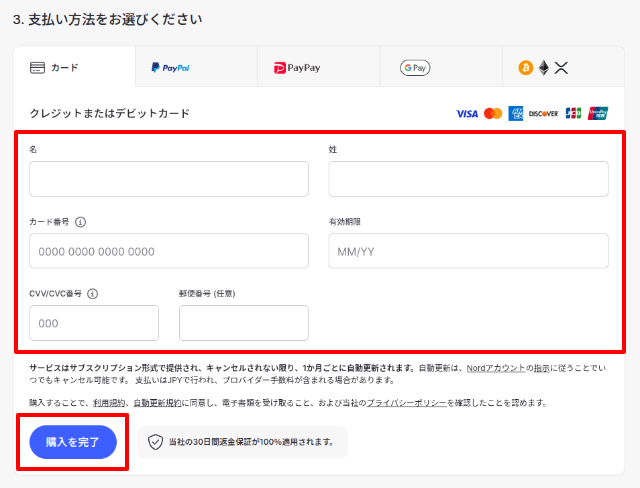Click the JCB card logo

coord(573,114)
